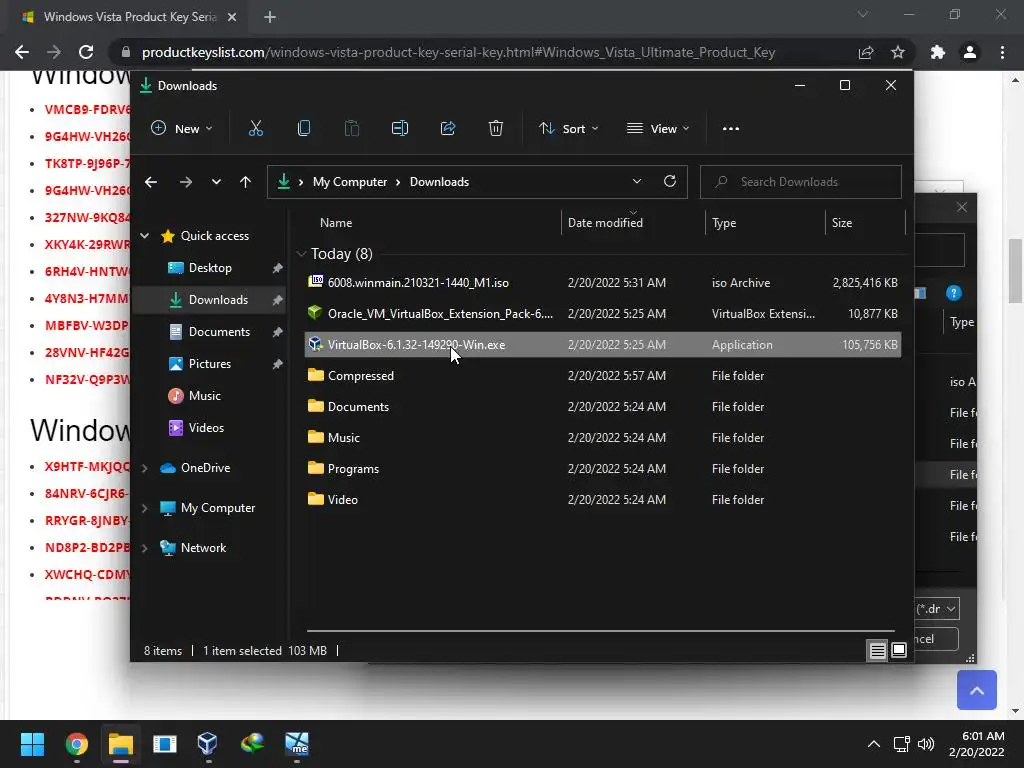Open the taskbar clock and date
The height and width of the screenshot is (768, 1024).
click(976, 744)
